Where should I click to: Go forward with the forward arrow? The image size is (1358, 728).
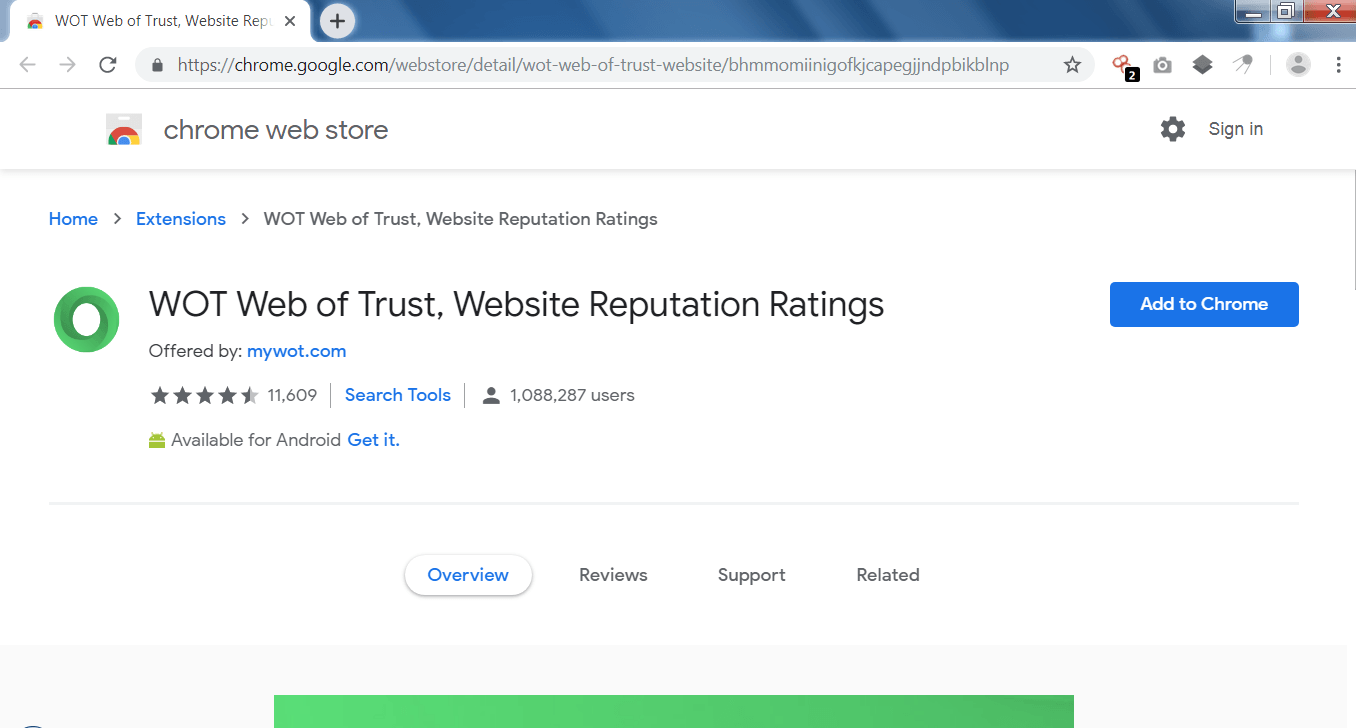(x=67, y=65)
